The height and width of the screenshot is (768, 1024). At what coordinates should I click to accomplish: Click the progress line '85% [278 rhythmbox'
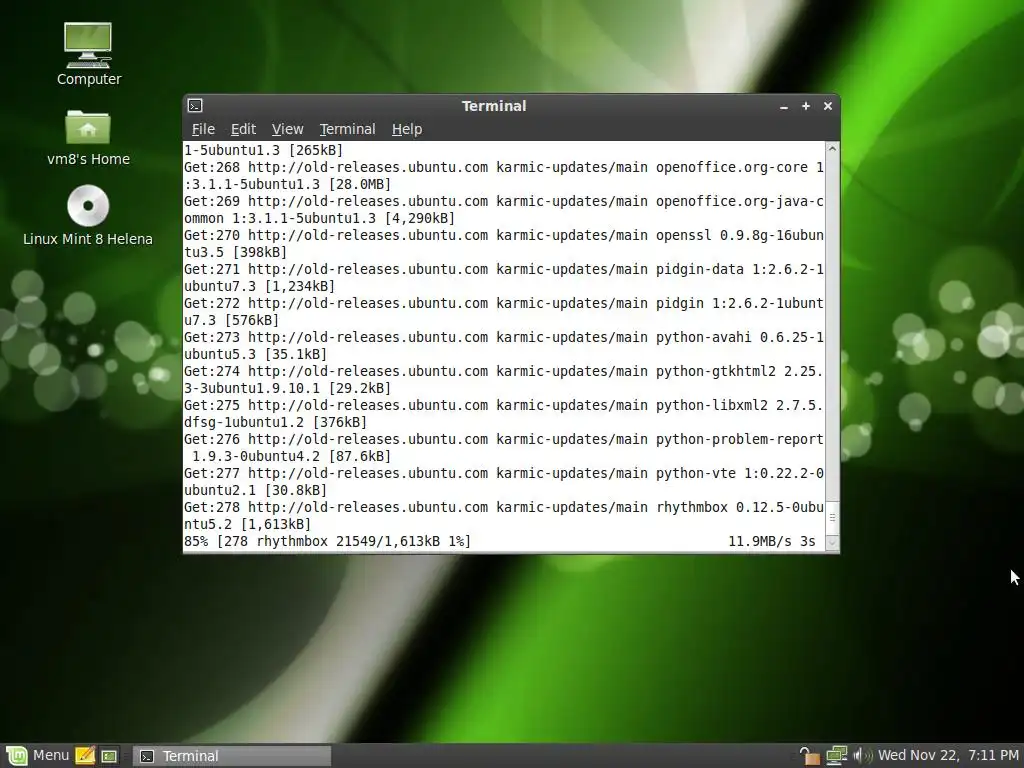tap(327, 541)
